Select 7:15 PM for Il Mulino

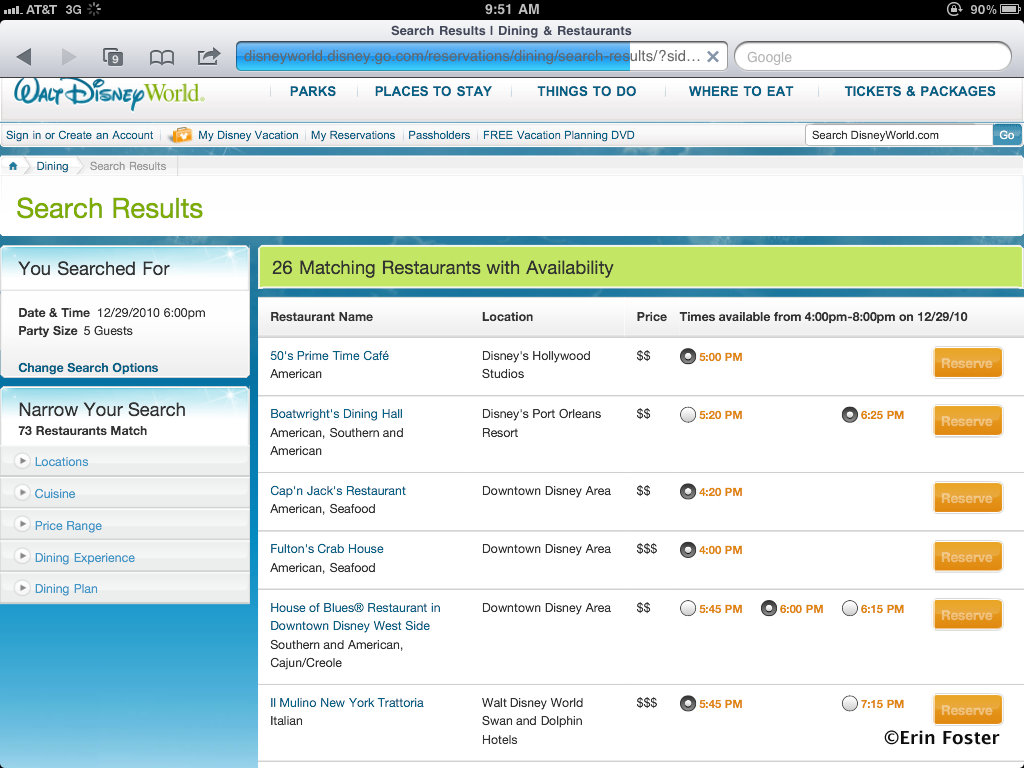click(850, 703)
